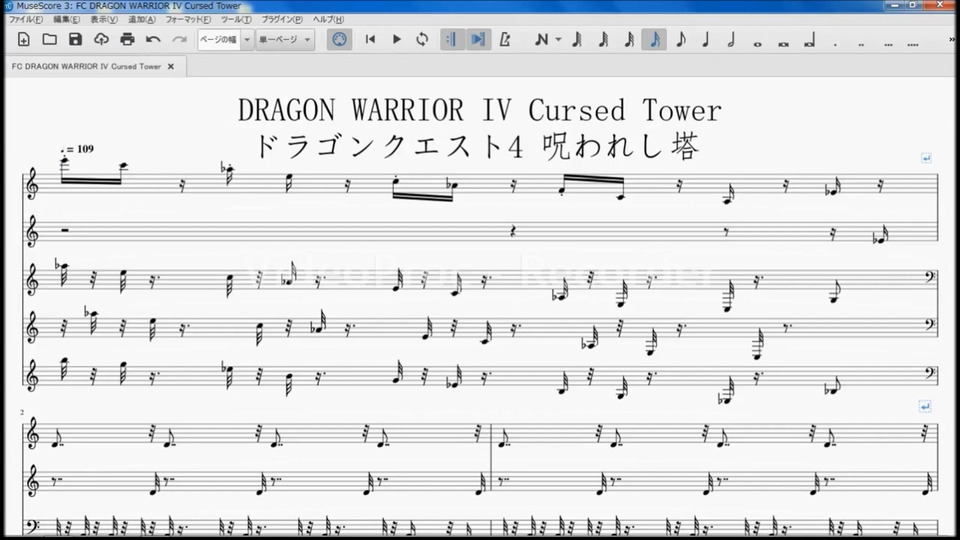Screen dimensions: 960x540
Task: Apply double augmentation dot
Action: pyautogui.click(x=861, y=43)
